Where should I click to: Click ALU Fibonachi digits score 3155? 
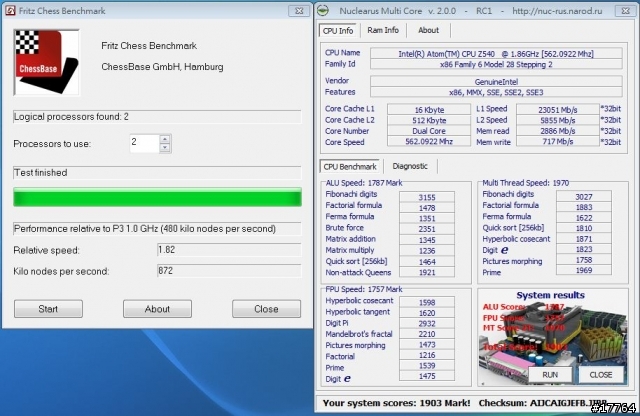click(427, 197)
